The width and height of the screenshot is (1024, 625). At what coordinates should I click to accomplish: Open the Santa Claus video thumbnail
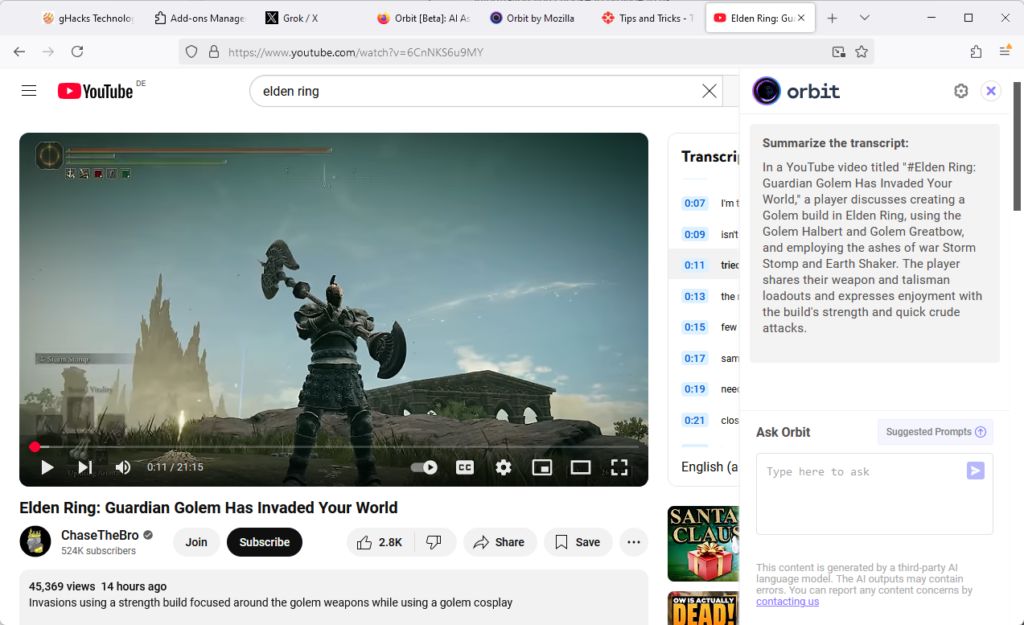click(x=703, y=543)
